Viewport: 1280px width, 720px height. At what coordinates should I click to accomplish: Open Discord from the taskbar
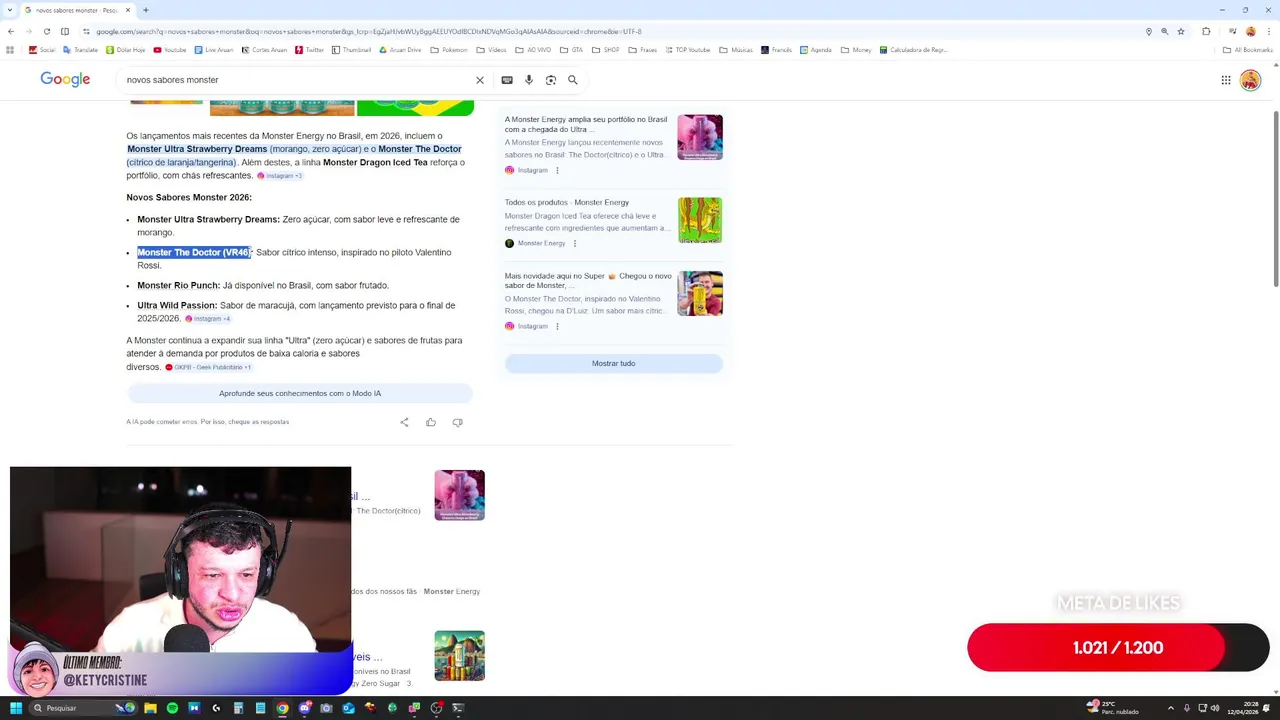click(x=304, y=708)
